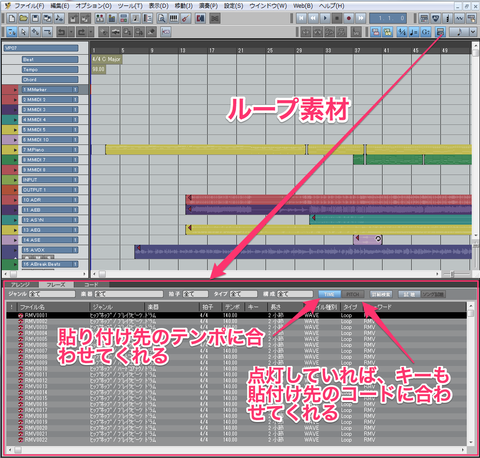This screenshot has height=458, width=480.
Task: Select the RMV0001 loop file row
Action: point(236,315)
